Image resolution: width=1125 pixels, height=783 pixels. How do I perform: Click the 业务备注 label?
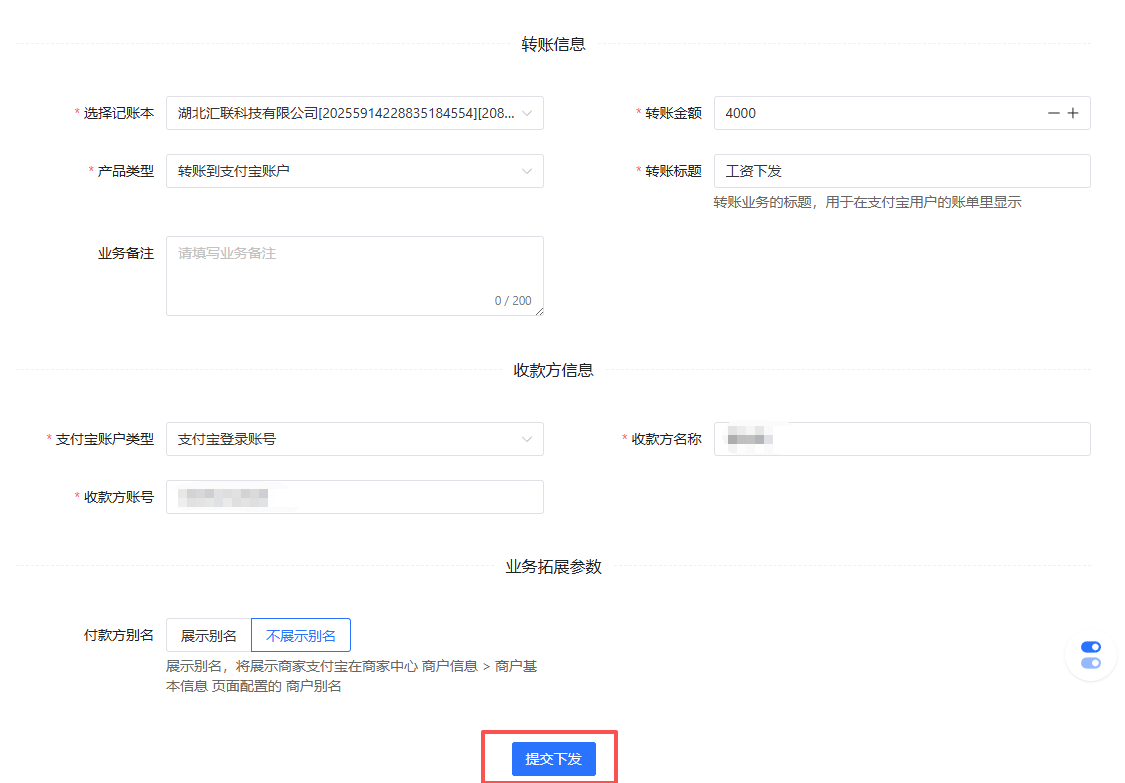[126, 253]
